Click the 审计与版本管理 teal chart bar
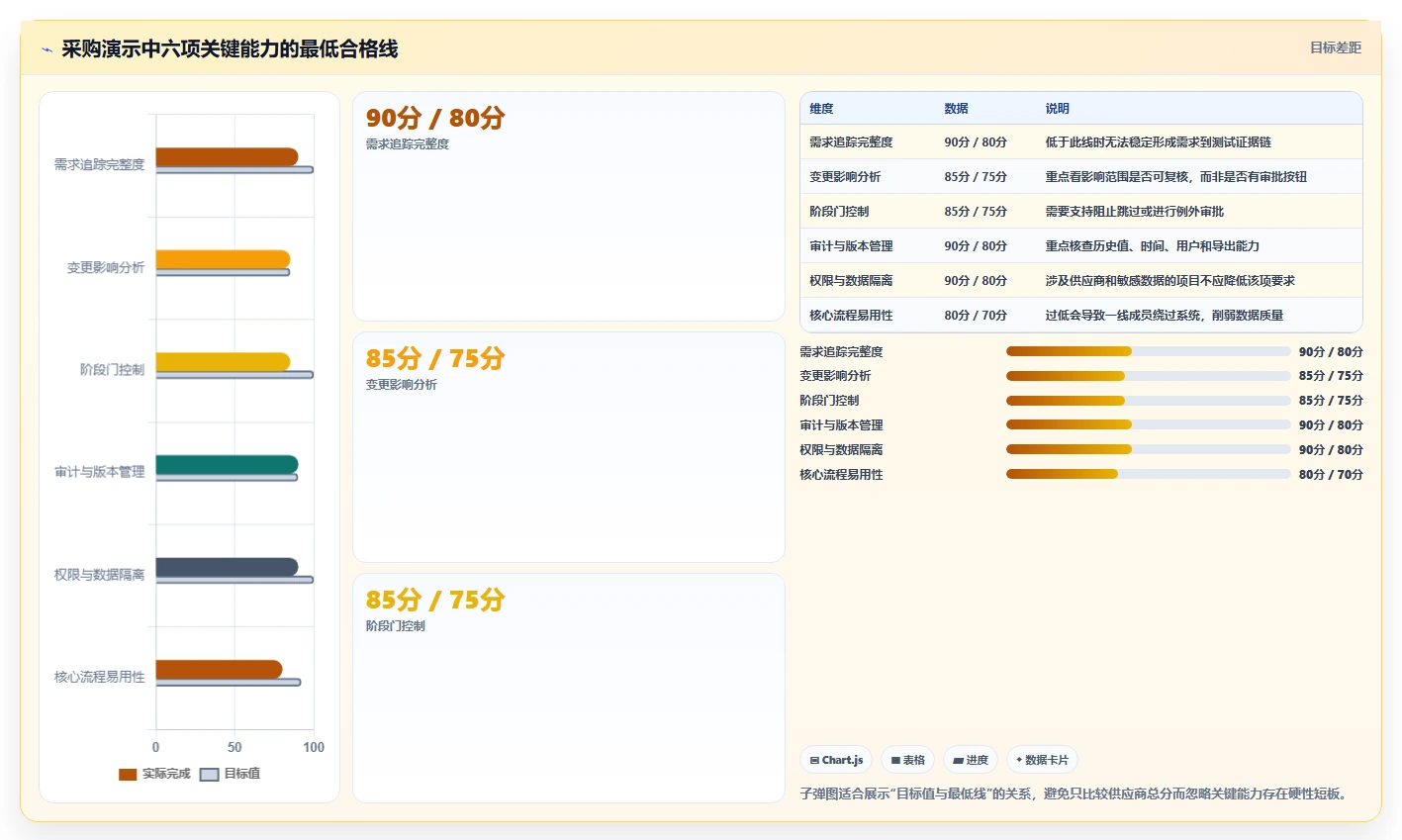The width and height of the screenshot is (1402, 840). click(227, 464)
